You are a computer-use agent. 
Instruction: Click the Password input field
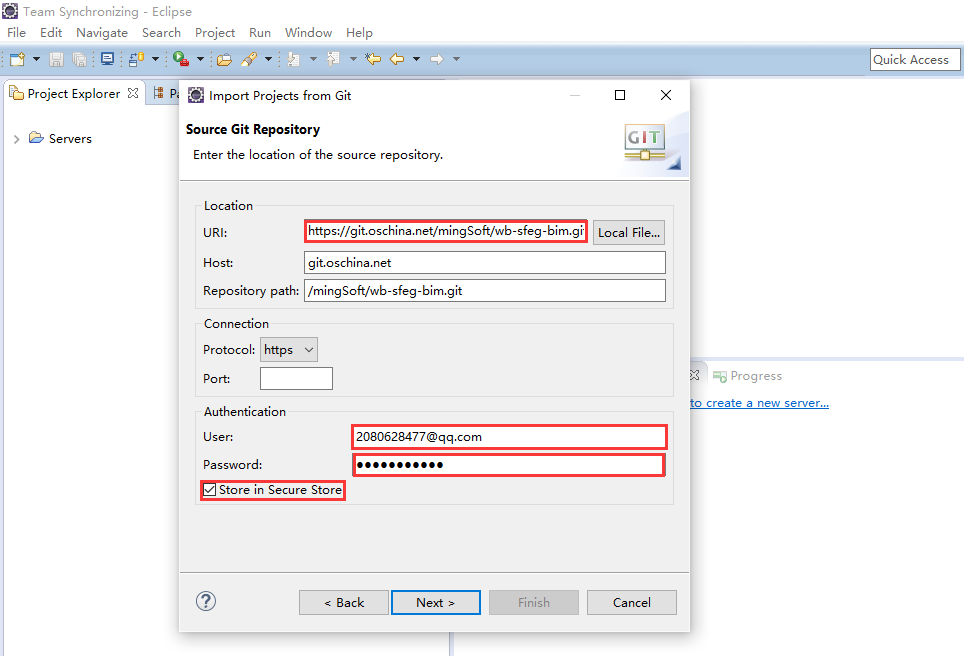[508, 465]
